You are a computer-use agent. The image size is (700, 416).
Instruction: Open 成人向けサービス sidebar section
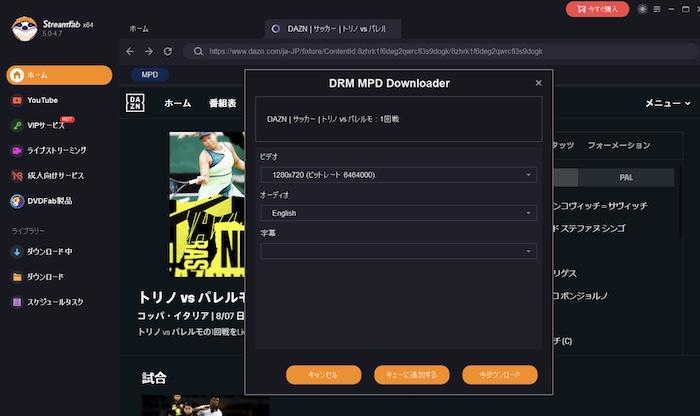click(x=47, y=175)
